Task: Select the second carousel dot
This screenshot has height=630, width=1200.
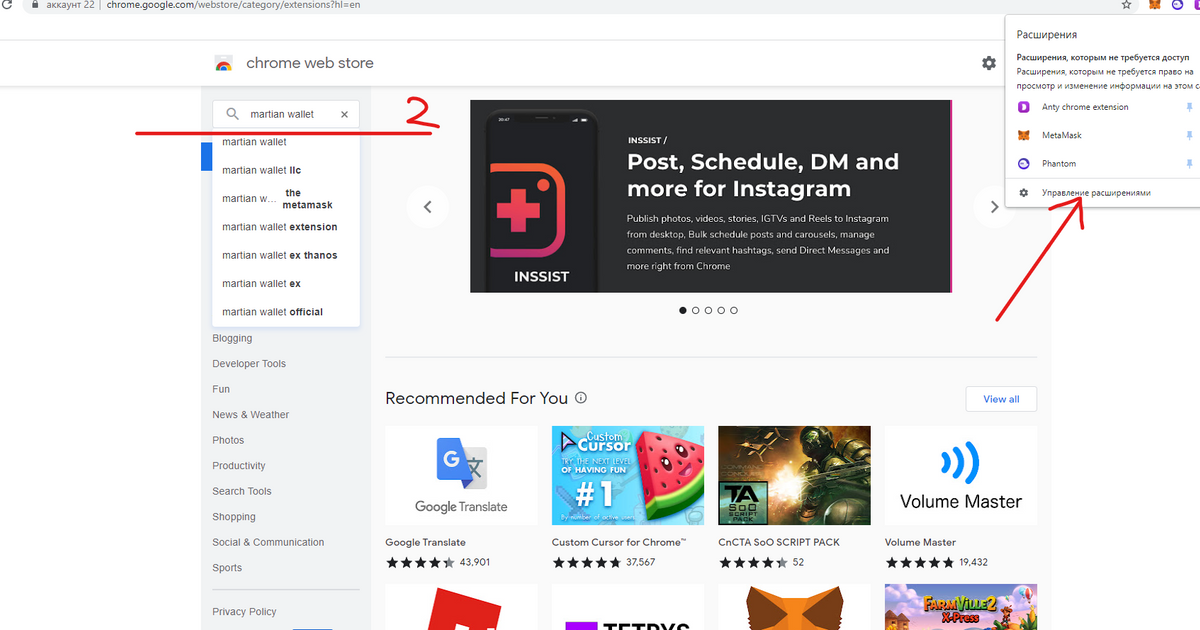Action: pyautogui.click(x=696, y=311)
